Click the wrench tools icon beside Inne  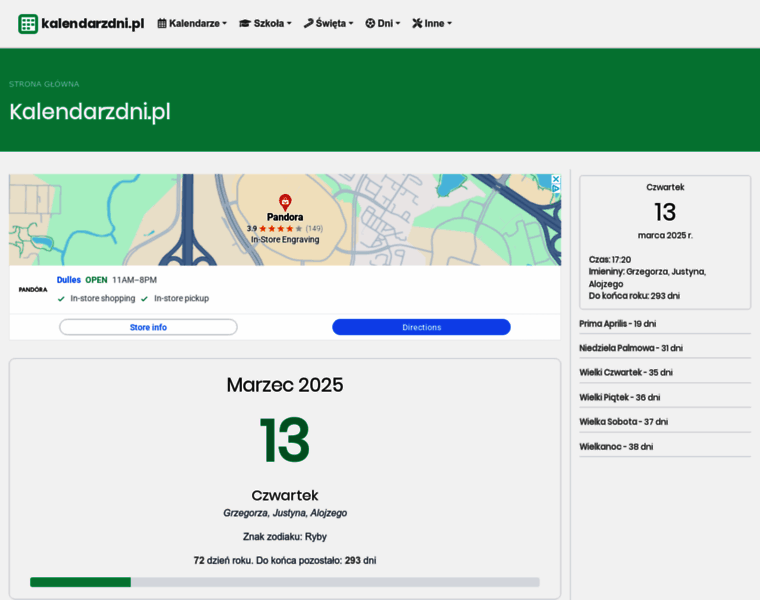coord(417,23)
